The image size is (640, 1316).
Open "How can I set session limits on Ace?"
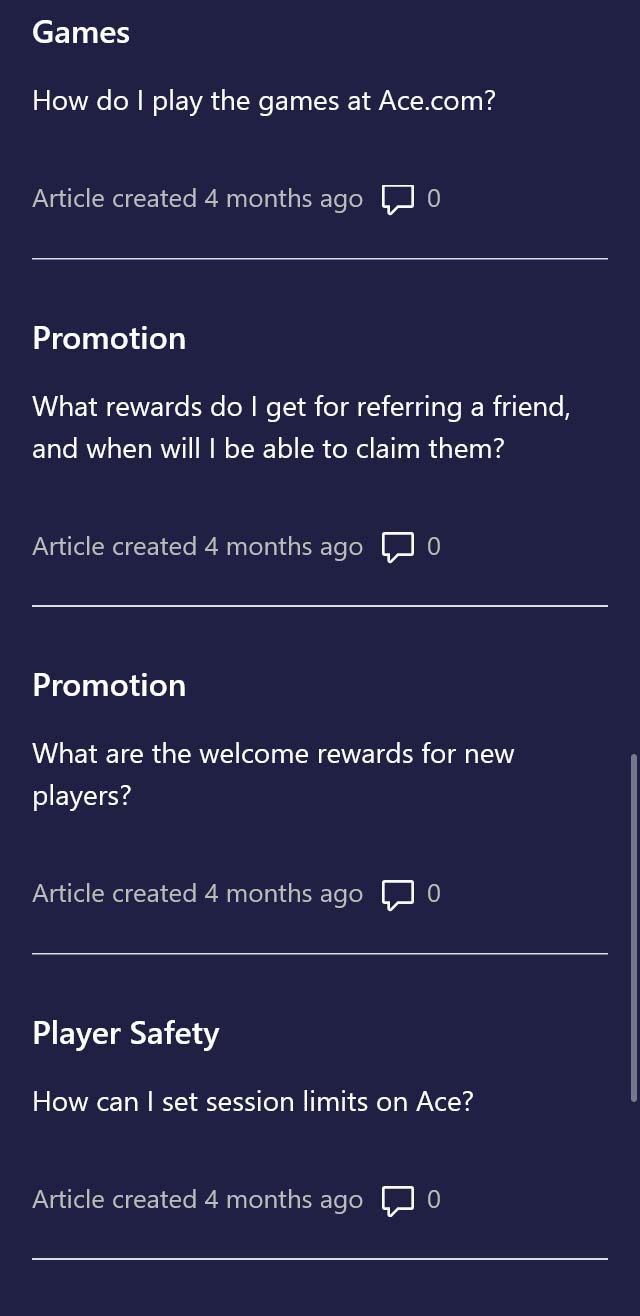click(x=253, y=1102)
